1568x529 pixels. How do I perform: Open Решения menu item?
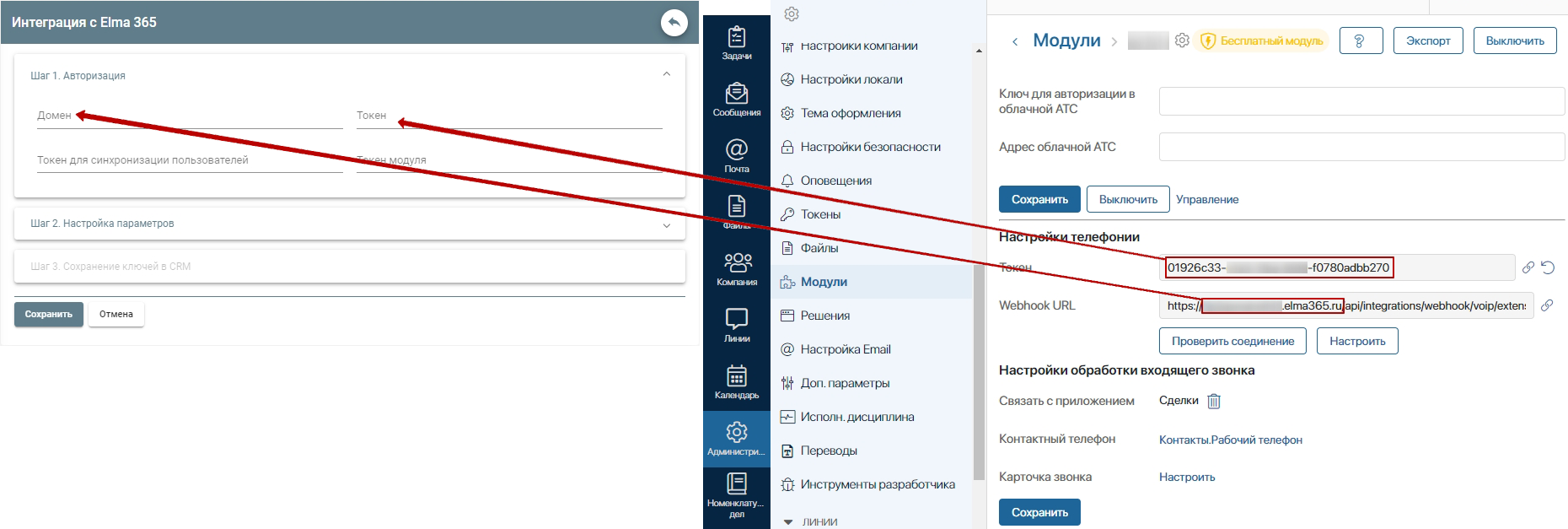click(x=824, y=316)
